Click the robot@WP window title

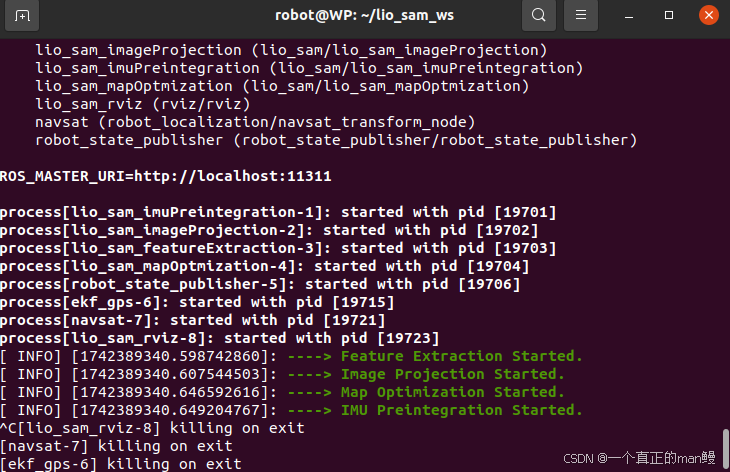click(x=364, y=15)
